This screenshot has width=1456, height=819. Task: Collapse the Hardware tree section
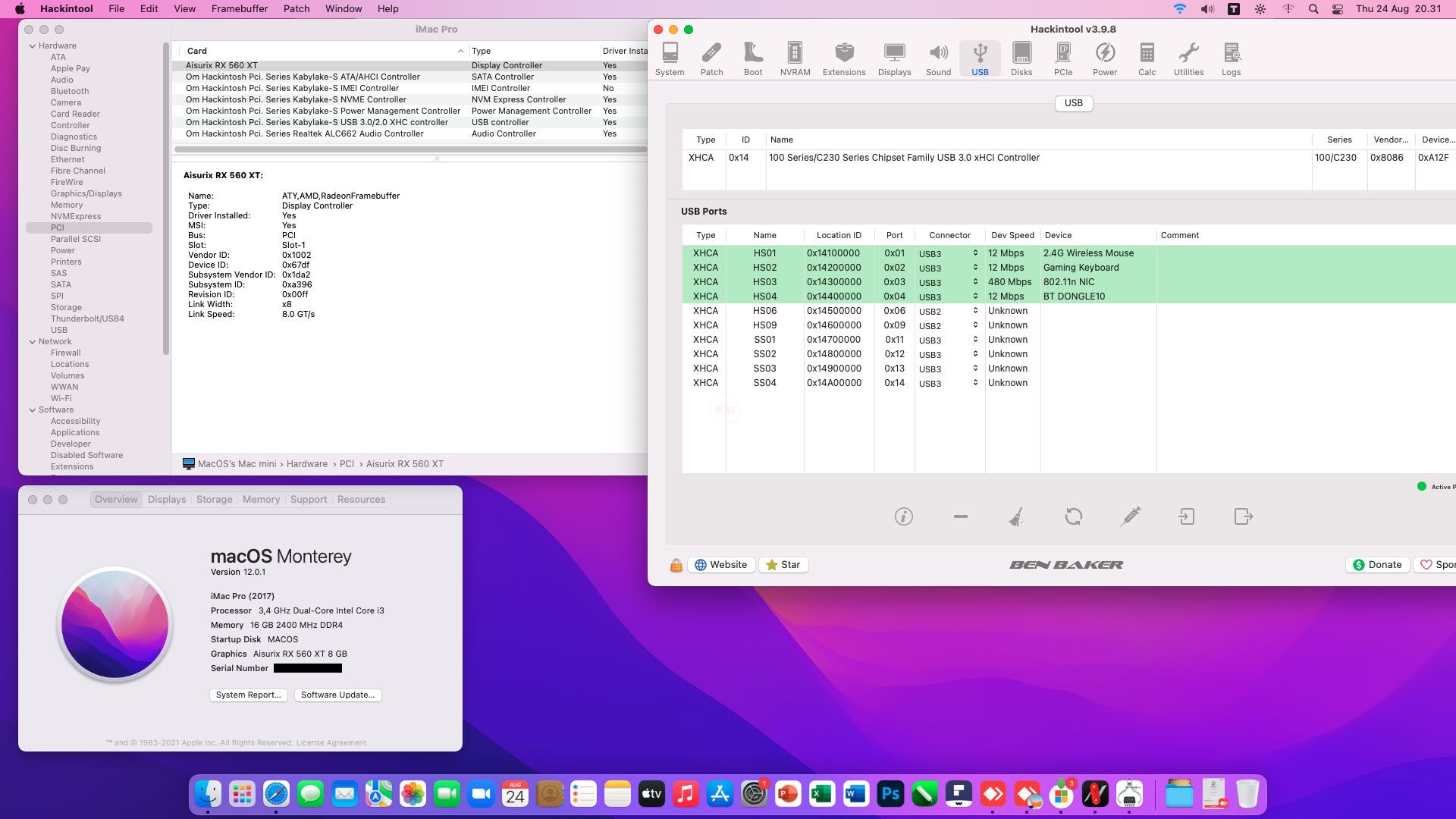[33, 45]
